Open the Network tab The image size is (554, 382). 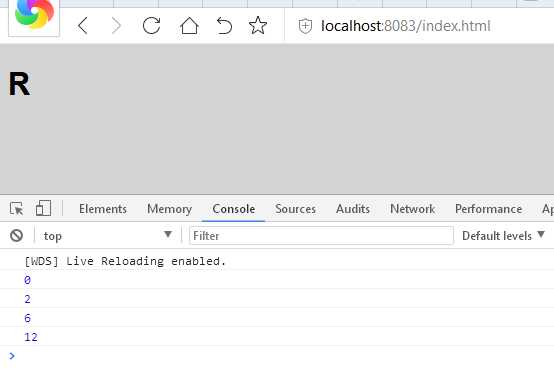[412, 209]
